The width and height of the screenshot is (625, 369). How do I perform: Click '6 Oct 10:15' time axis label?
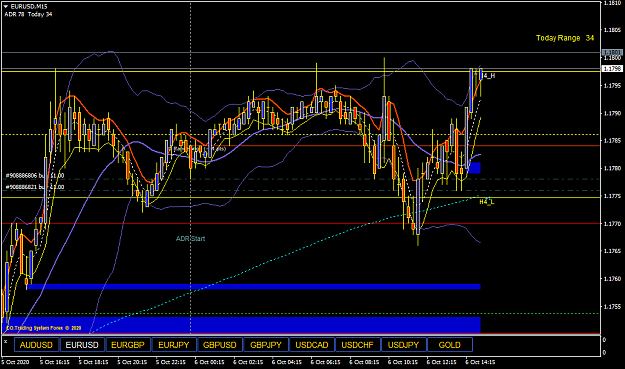[x=403, y=362]
